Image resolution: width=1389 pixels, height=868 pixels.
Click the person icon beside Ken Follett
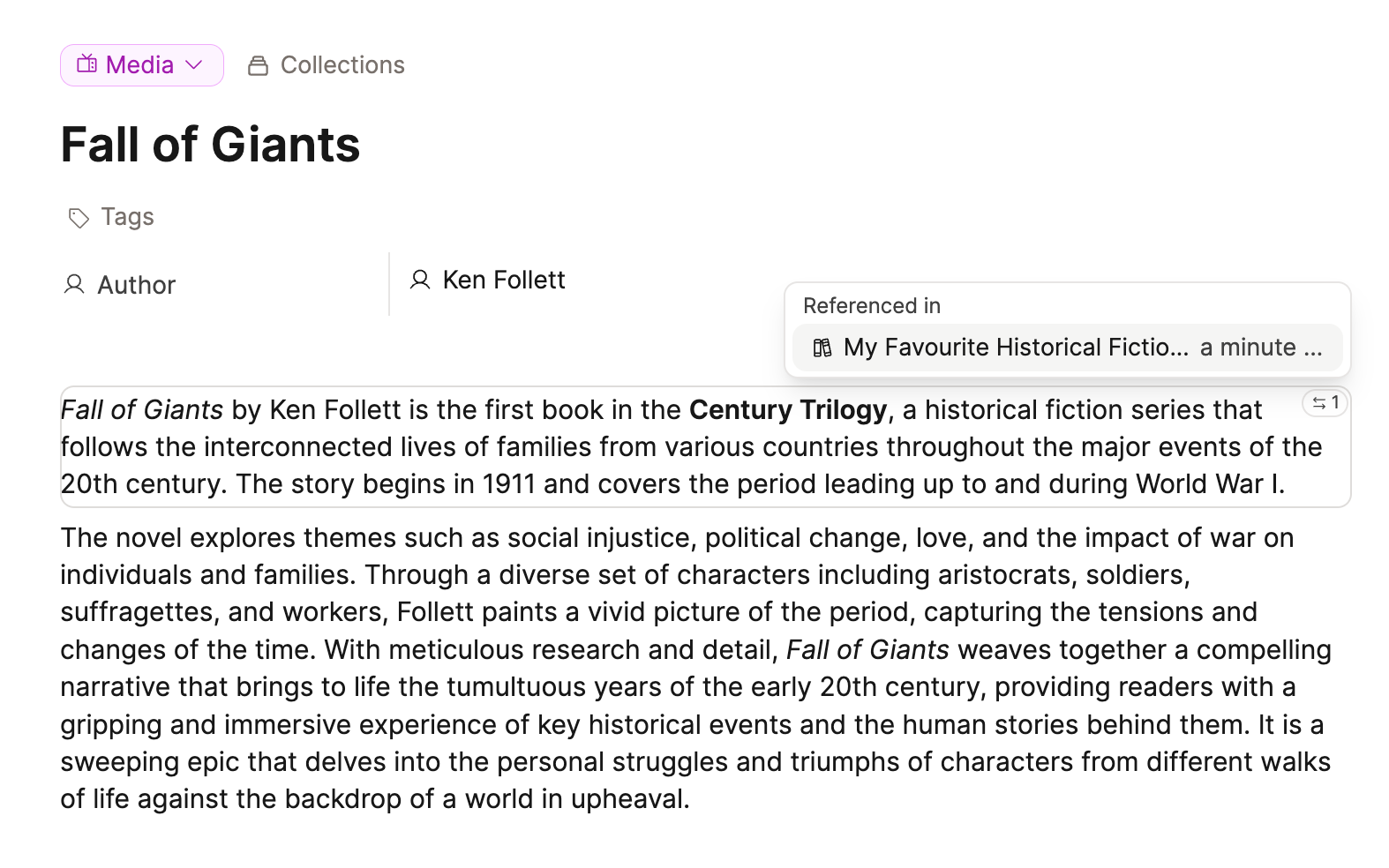[420, 281]
